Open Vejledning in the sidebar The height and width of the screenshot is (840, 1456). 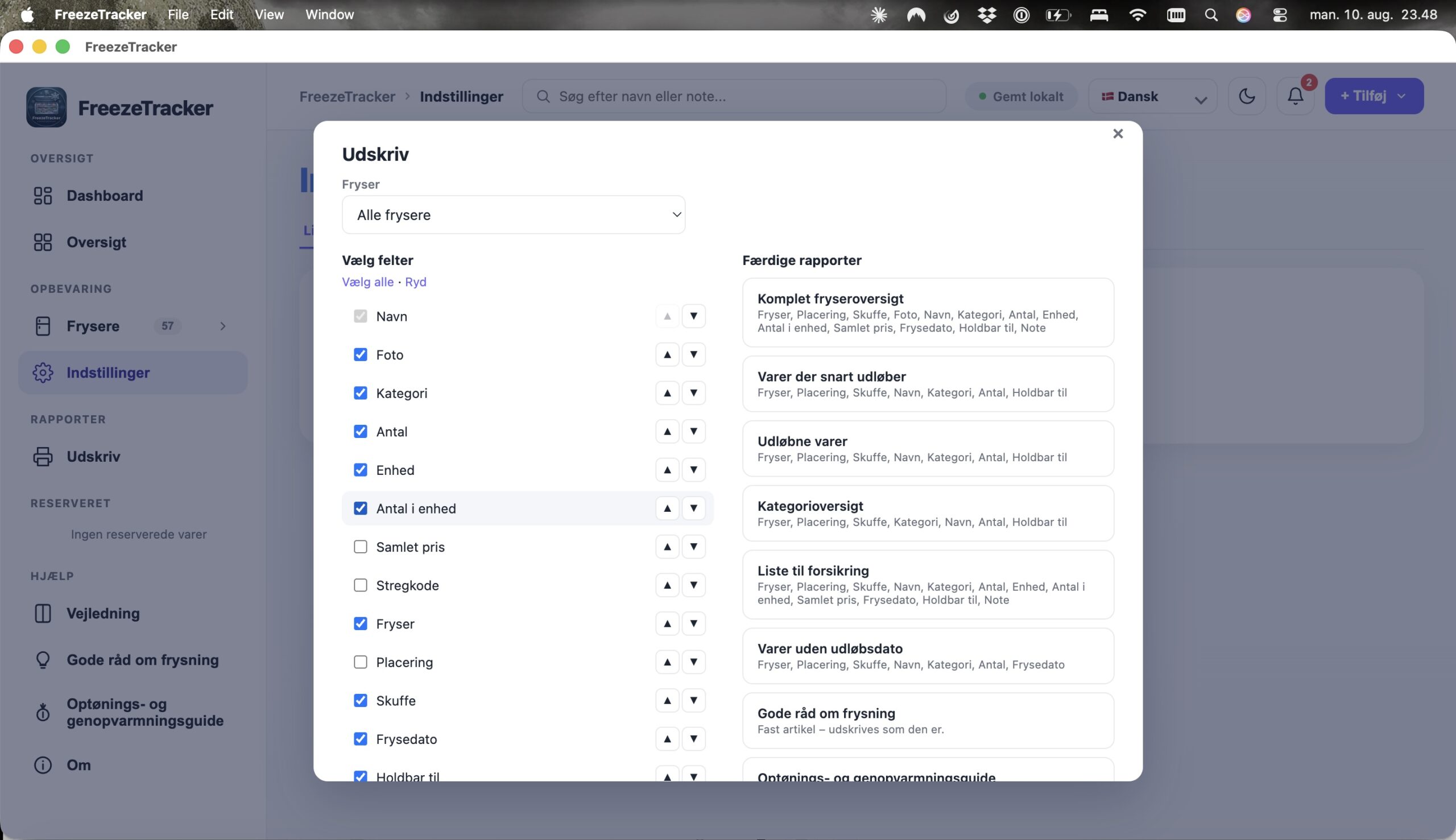133,613
